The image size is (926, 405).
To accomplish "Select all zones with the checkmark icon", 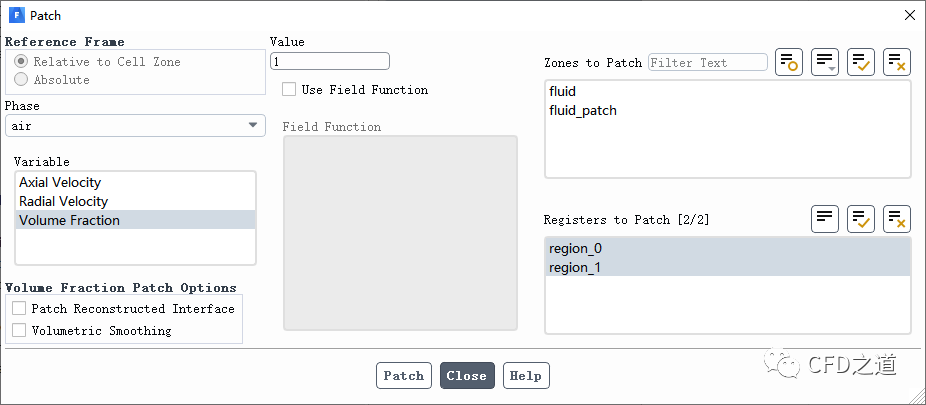I will [861, 62].
